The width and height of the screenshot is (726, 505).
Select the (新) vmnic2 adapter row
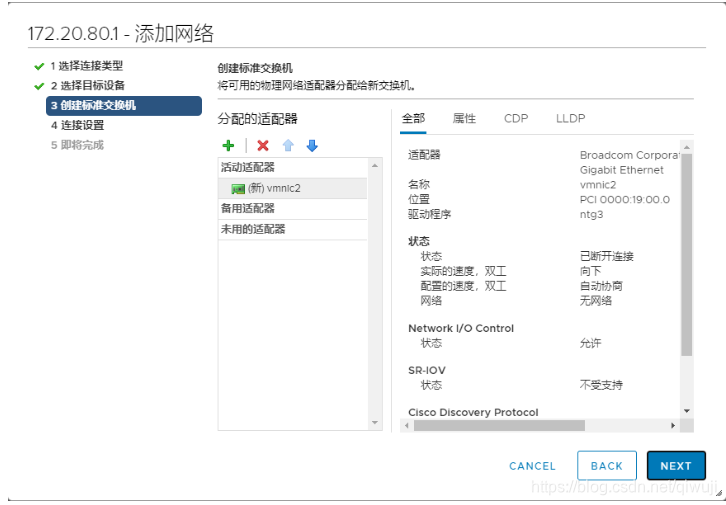click(293, 188)
